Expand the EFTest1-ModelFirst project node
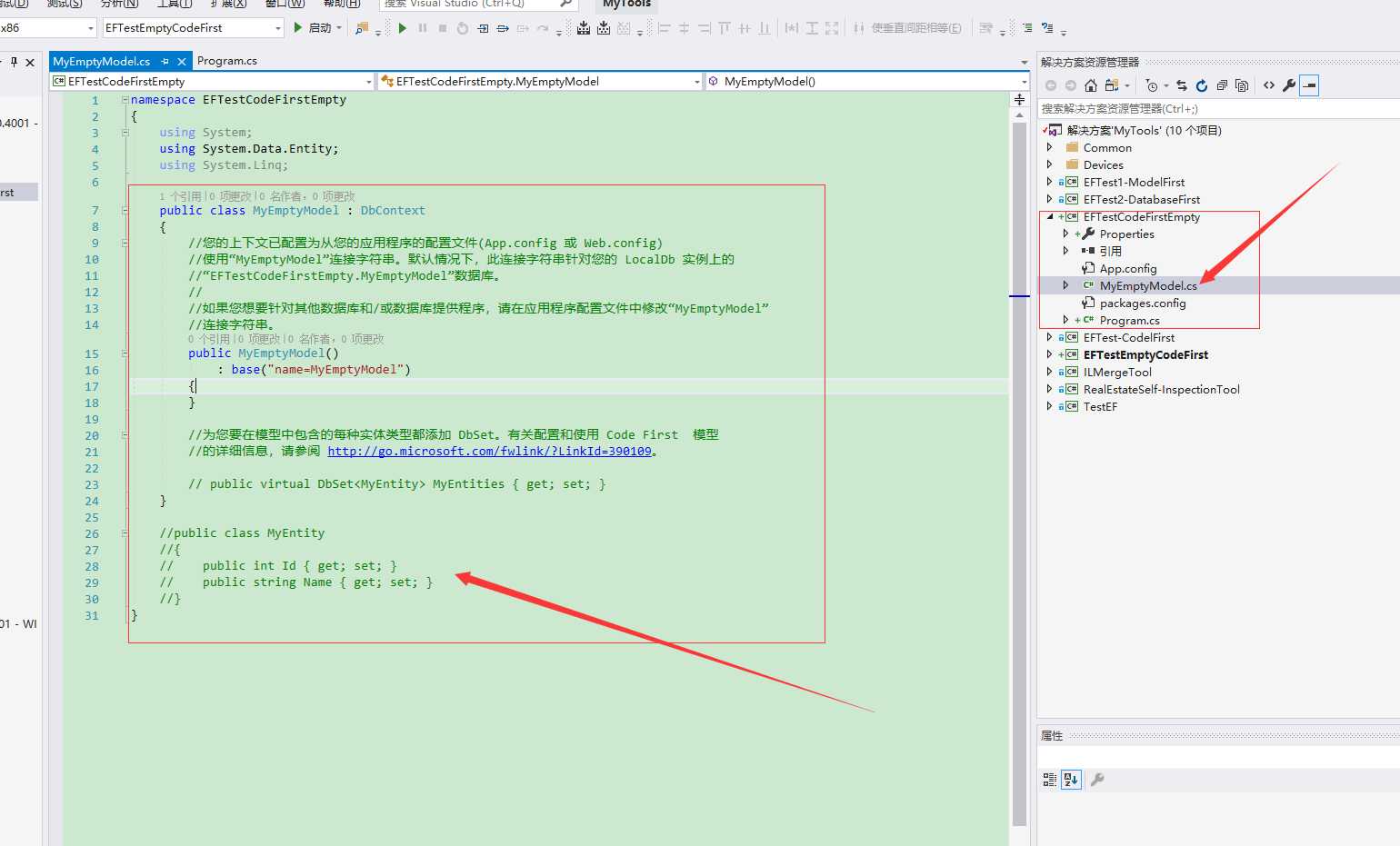Viewport: 1400px width, 846px height. click(1049, 182)
